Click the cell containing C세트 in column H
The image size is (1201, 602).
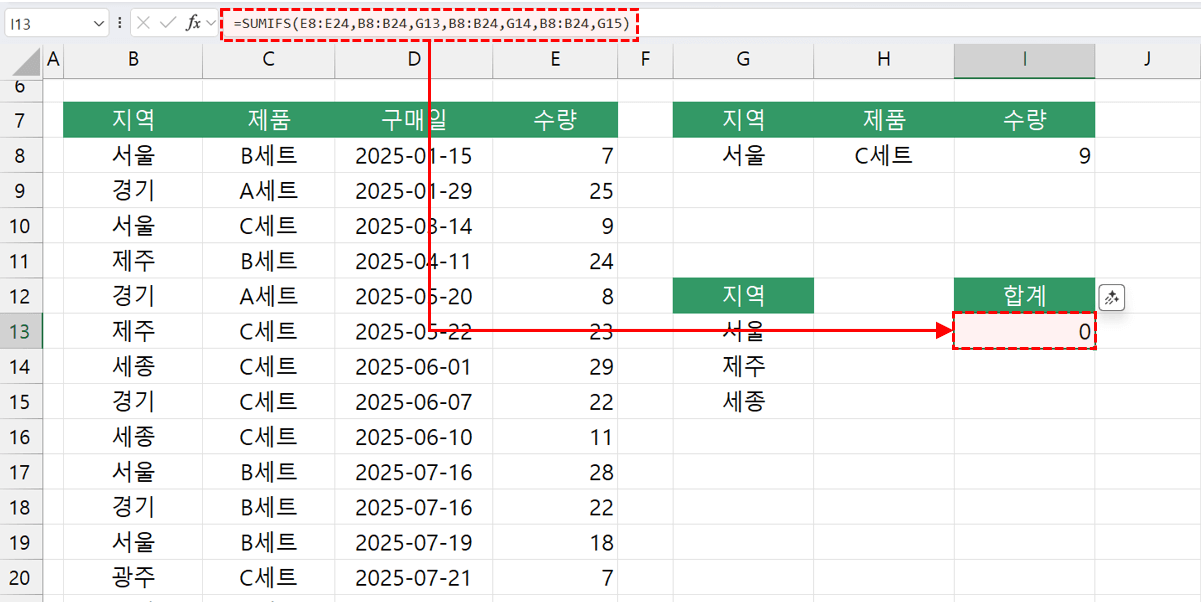click(883, 156)
